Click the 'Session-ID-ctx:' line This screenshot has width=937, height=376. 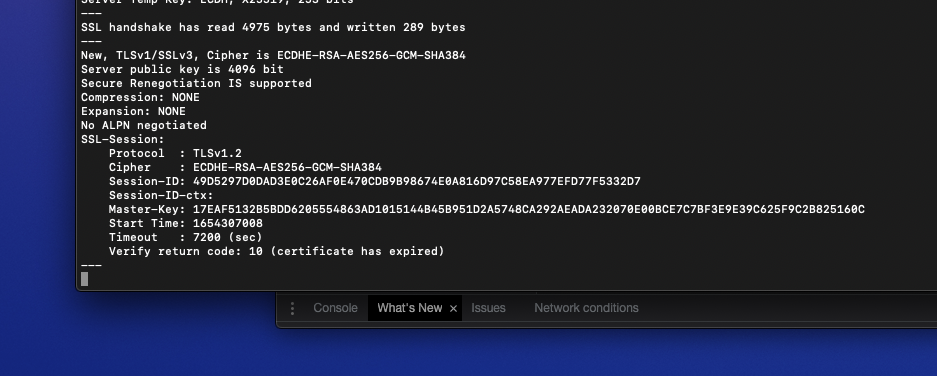pos(161,195)
